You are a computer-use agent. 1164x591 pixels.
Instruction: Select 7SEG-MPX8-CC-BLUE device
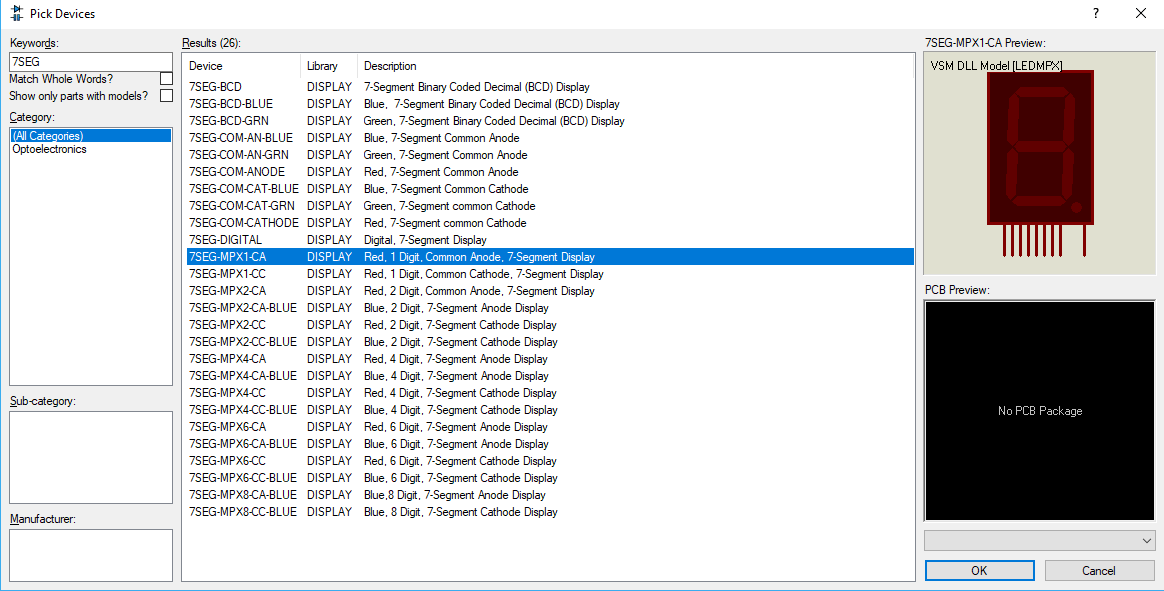(x=550, y=512)
